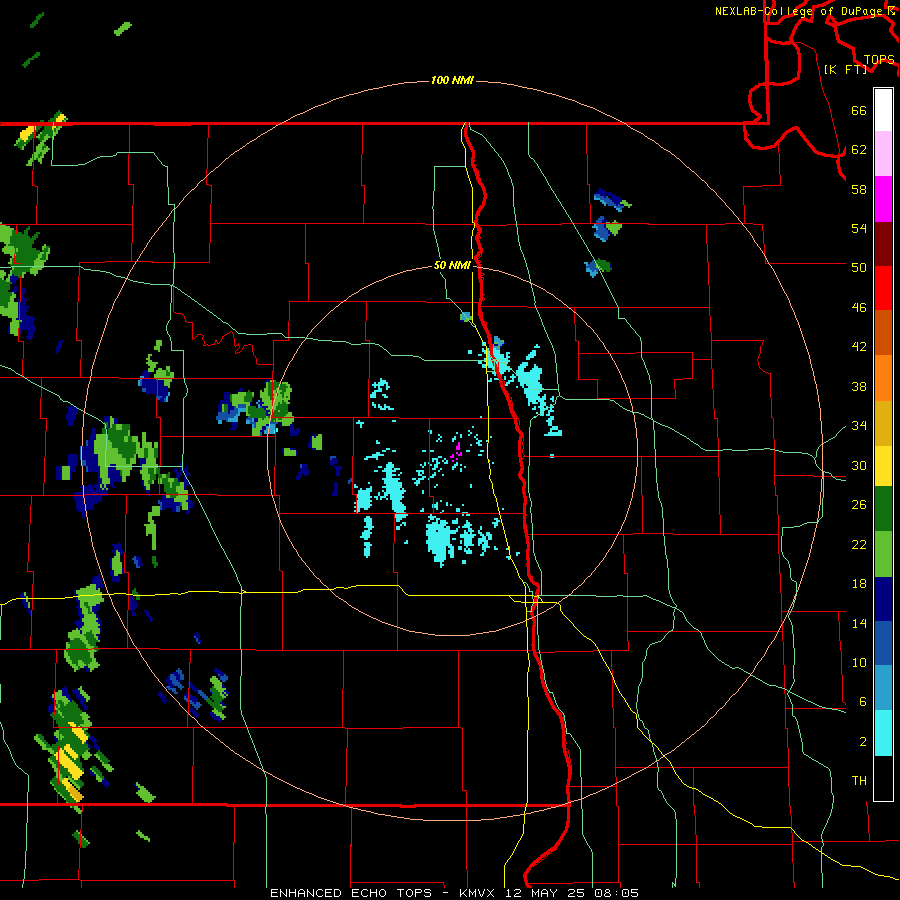Click the '66' legend value
Image resolution: width=900 pixels, height=900 pixels.
859,110
